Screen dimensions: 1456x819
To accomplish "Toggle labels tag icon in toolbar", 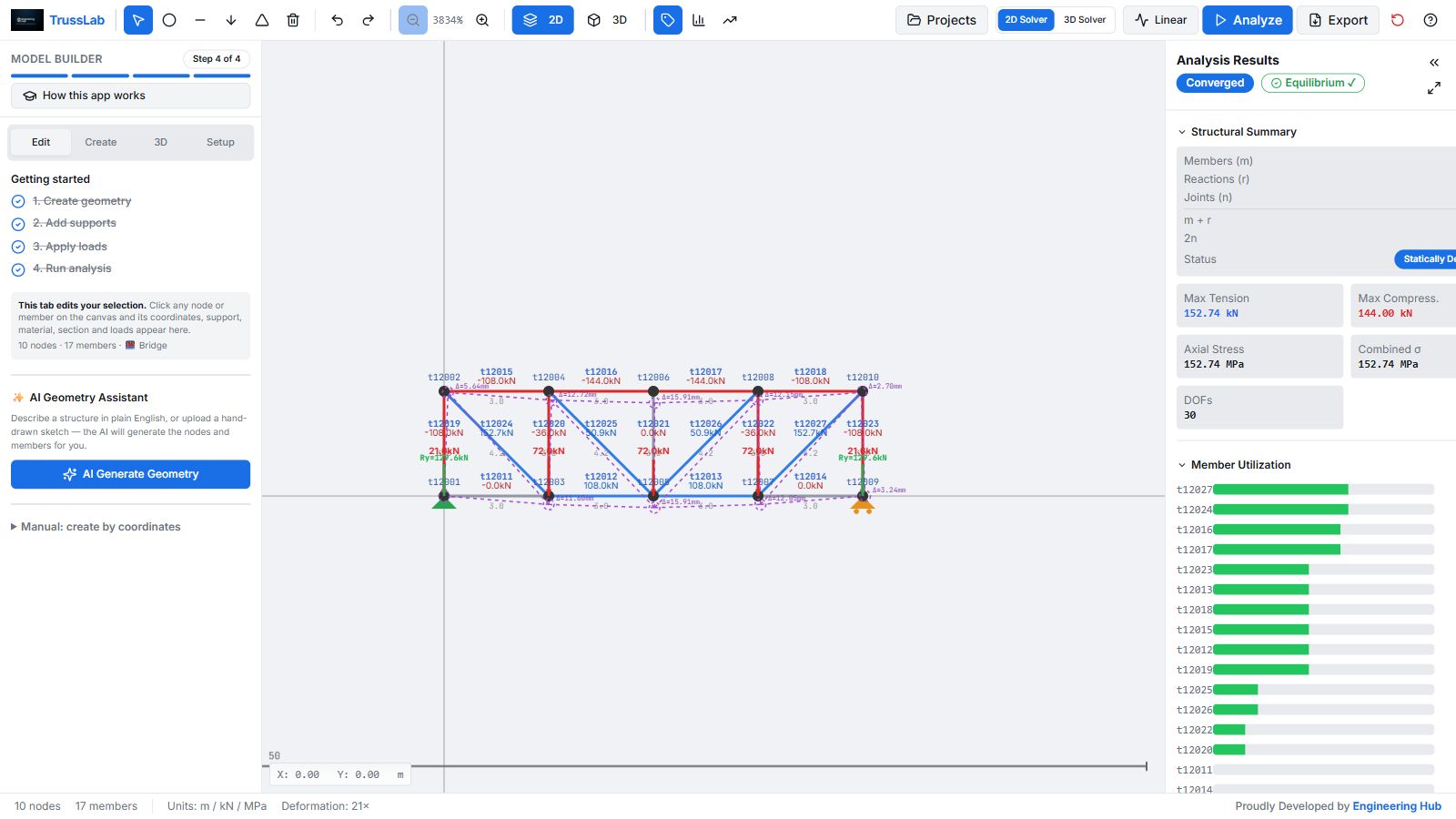I will [668, 20].
